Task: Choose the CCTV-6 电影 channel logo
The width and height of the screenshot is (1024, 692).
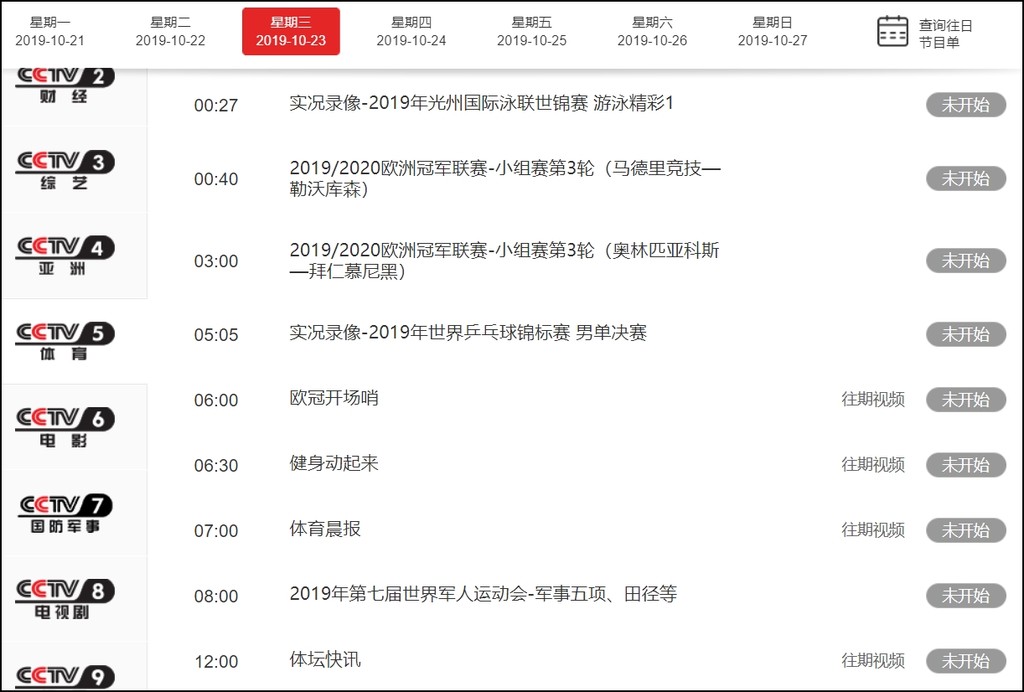Action: [65, 427]
